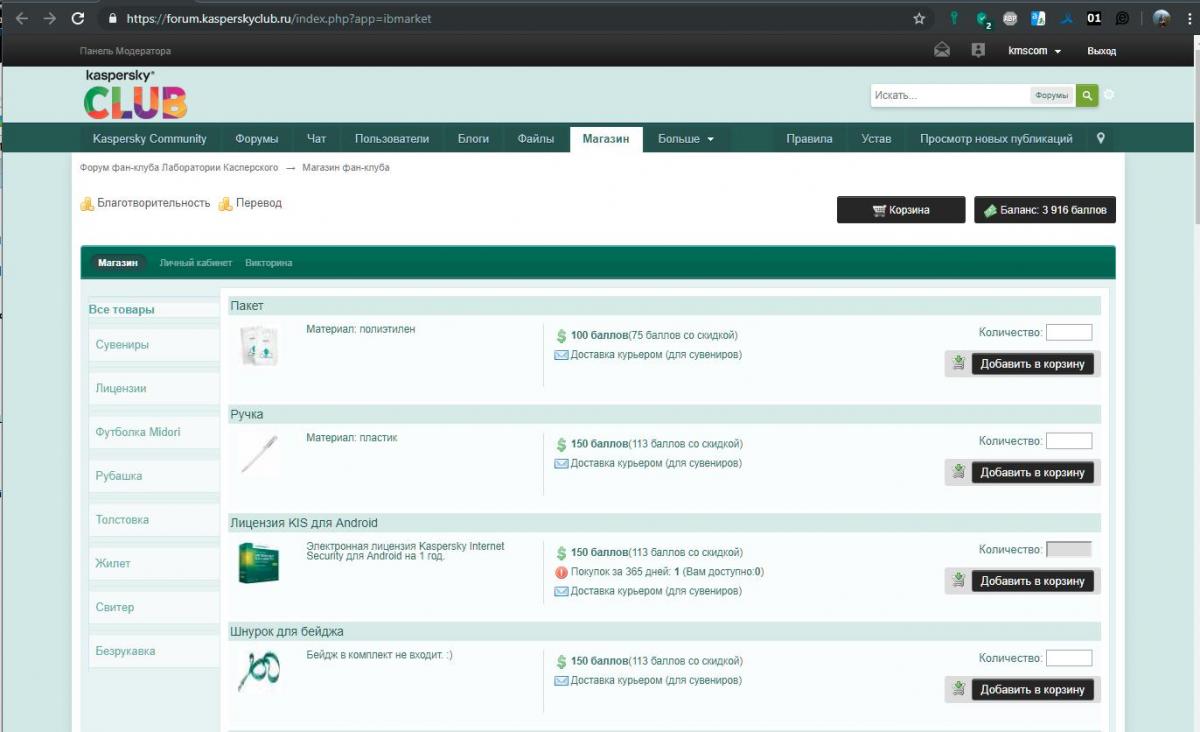This screenshot has width=1200, height=732.
Task: Click the green search magnifier button
Action: 1087,95
